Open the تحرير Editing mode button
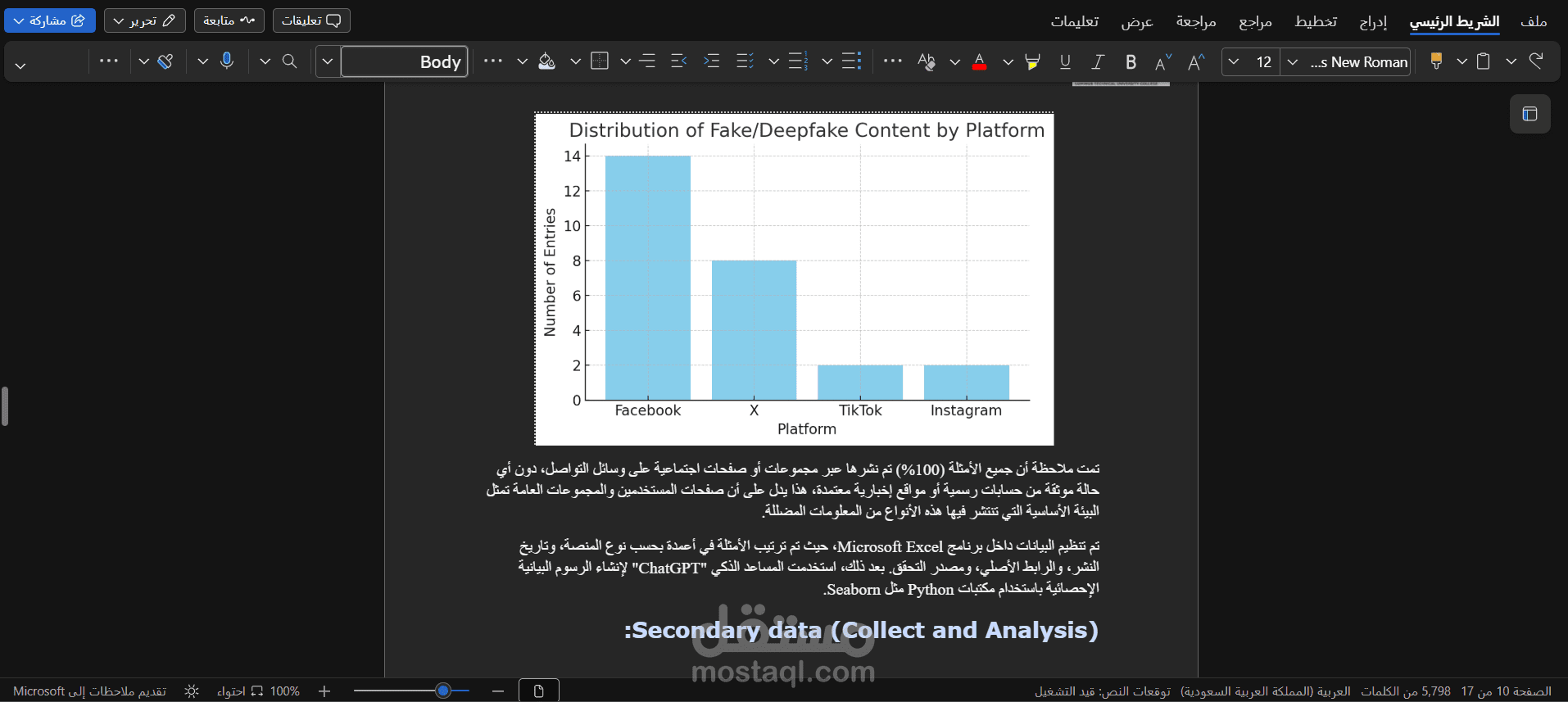Screen dimensions: 1568x702 coord(144,20)
